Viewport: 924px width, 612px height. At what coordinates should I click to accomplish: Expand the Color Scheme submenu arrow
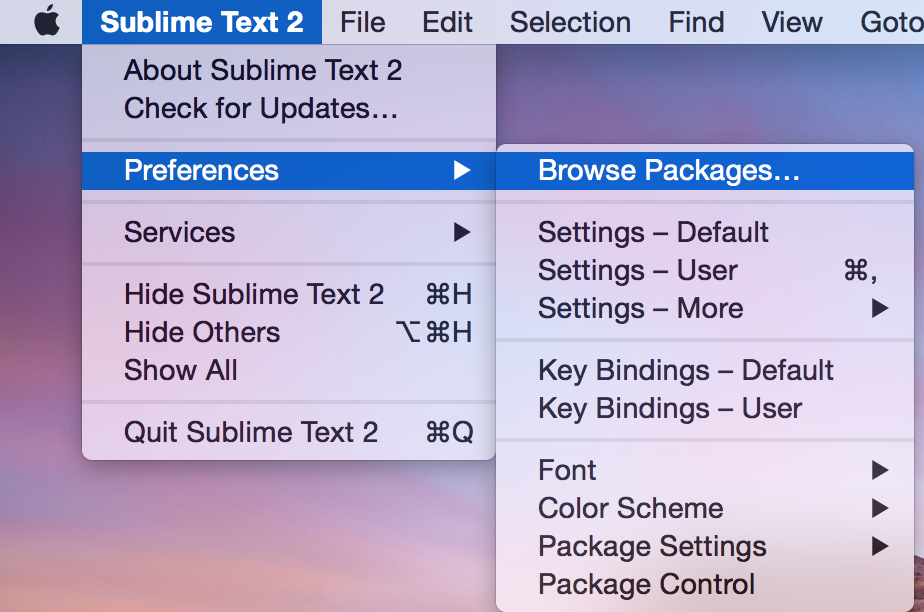(x=880, y=508)
